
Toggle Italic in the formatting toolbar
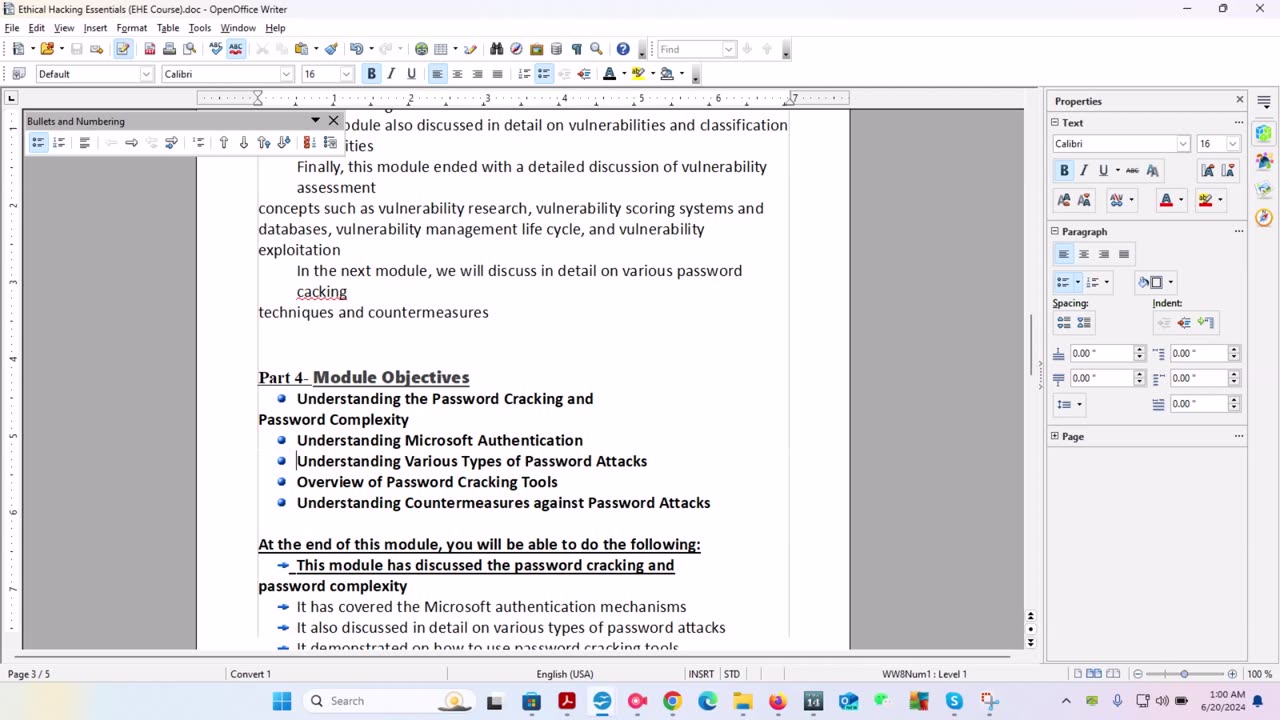[x=391, y=74]
